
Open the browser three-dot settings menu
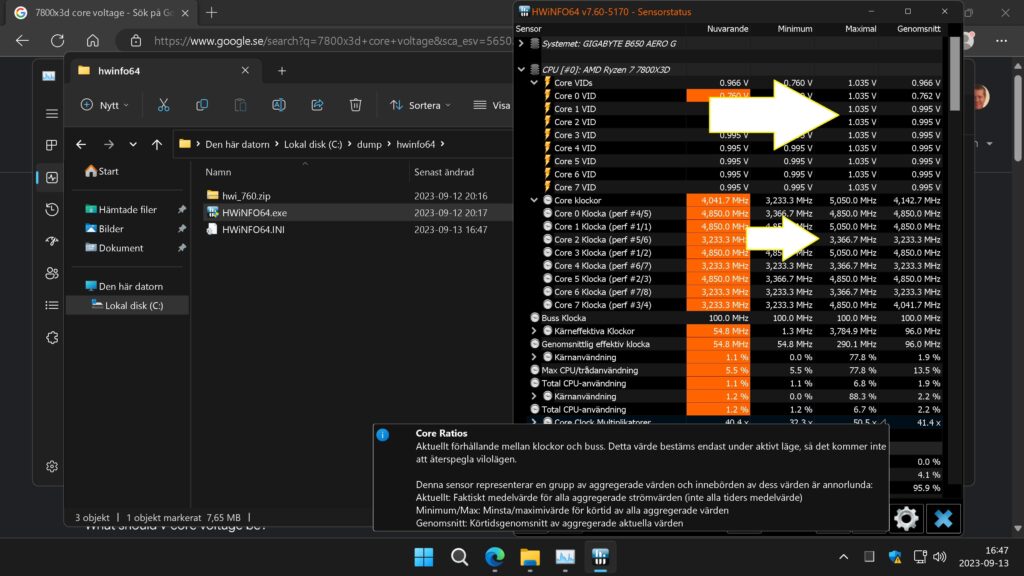pos(1001,40)
